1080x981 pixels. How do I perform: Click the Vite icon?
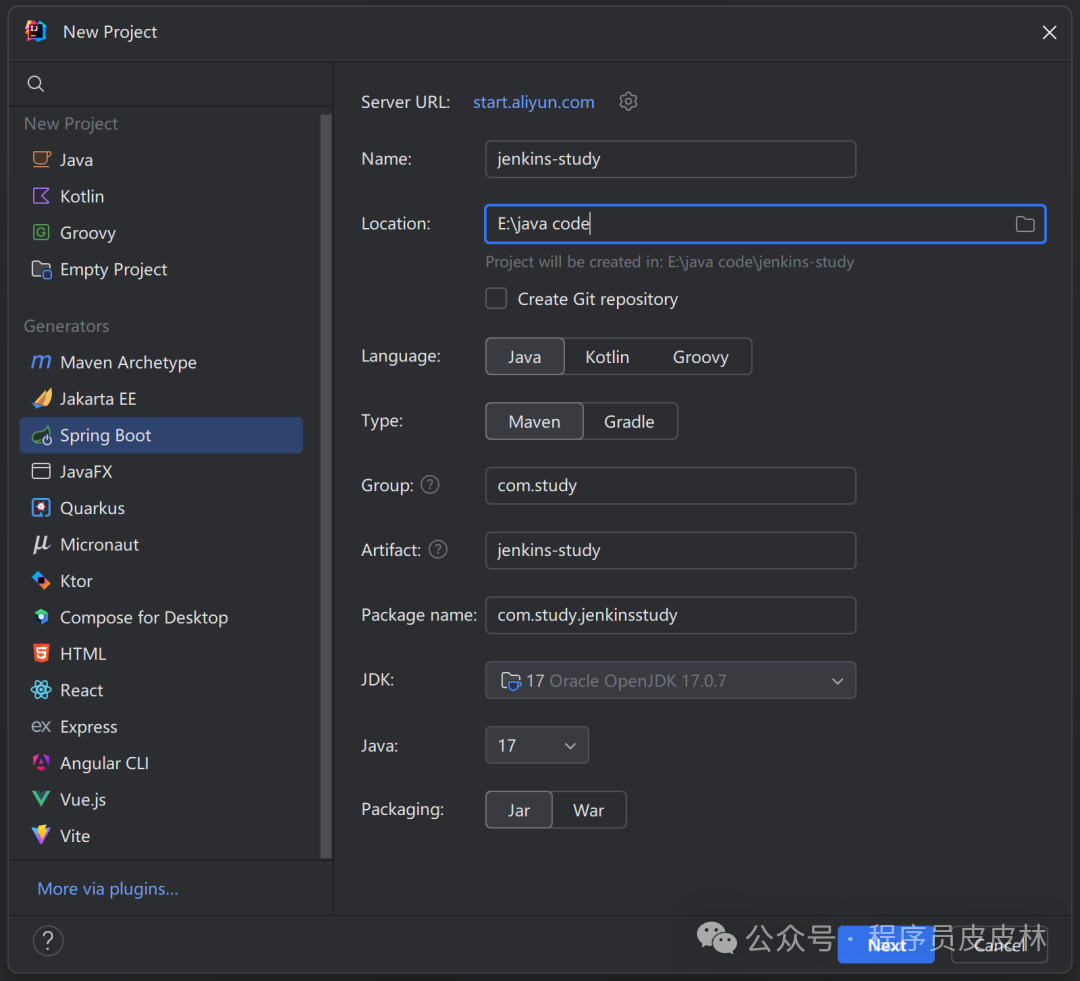point(41,835)
